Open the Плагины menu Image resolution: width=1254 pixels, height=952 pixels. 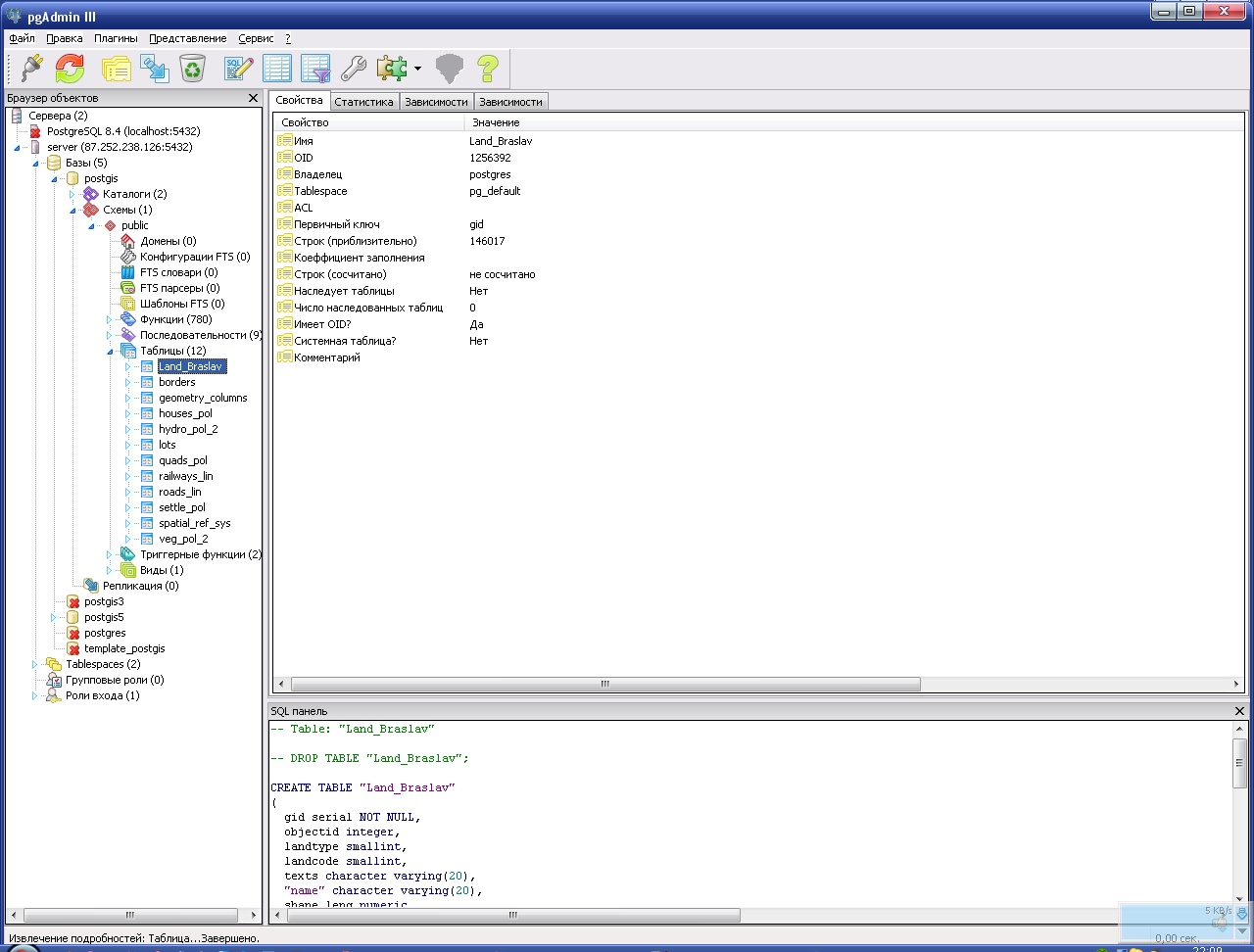tap(116, 38)
